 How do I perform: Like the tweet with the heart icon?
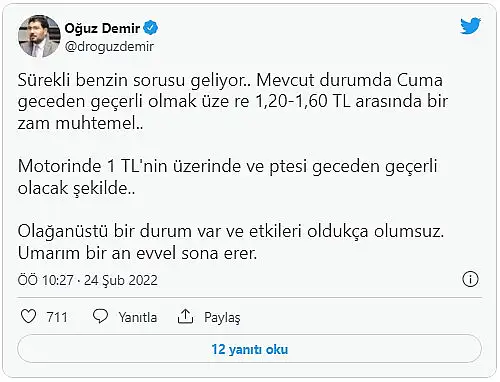(x=28, y=316)
